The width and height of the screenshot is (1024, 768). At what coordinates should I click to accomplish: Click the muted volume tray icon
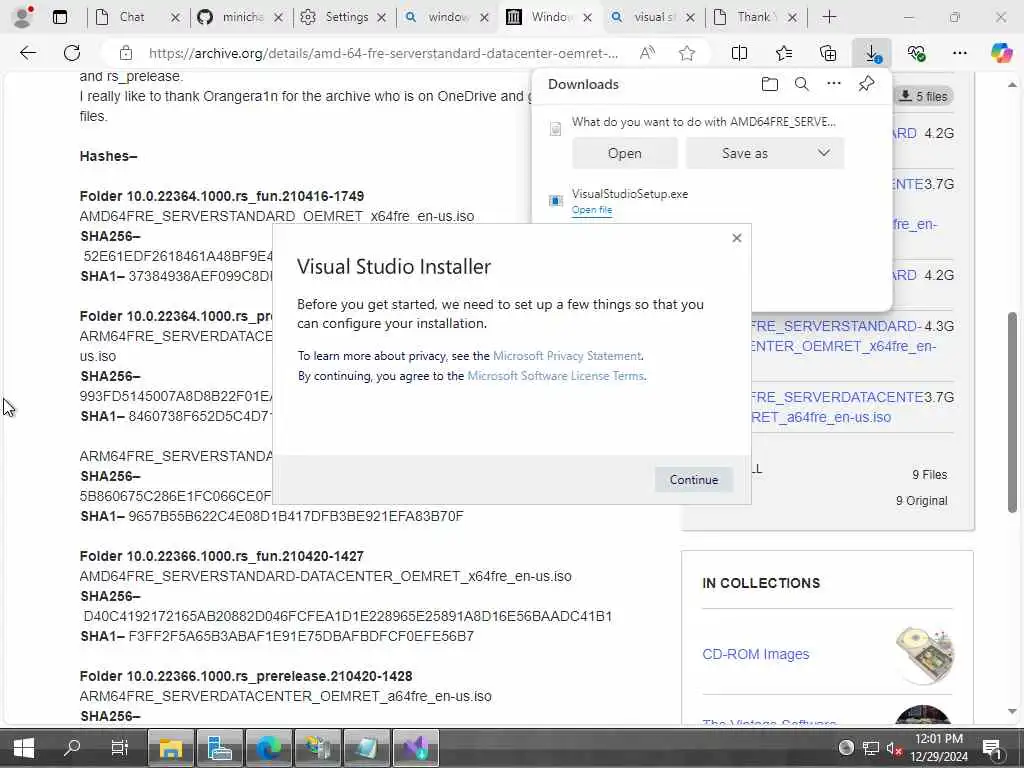[x=894, y=748]
